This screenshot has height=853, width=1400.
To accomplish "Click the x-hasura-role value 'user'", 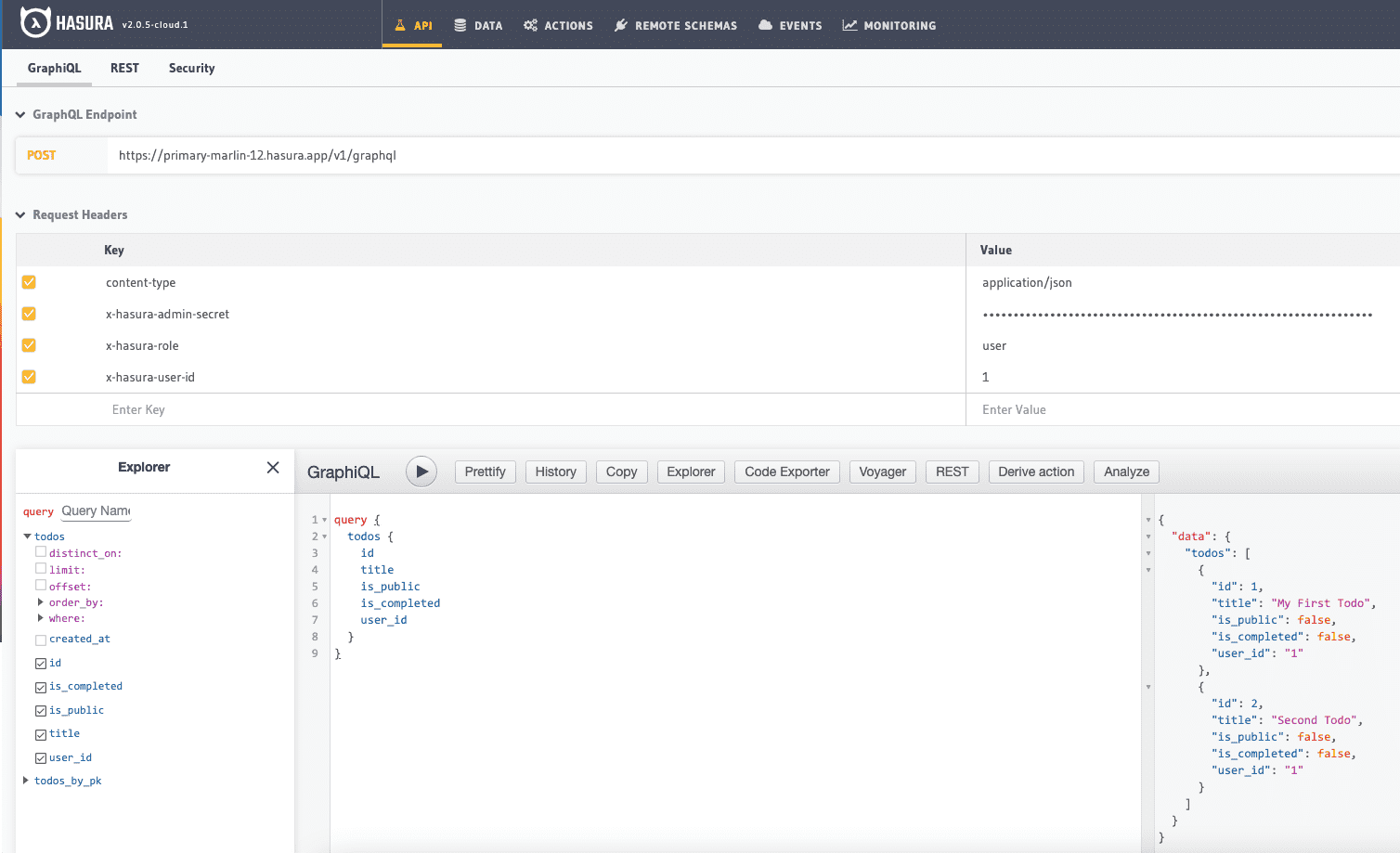I will [x=994, y=345].
